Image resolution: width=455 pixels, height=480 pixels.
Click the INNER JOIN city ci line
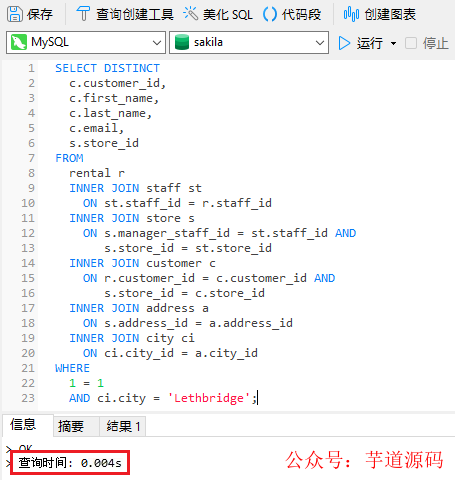pos(132,338)
